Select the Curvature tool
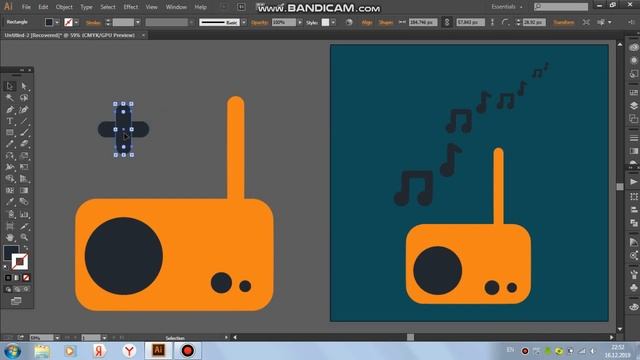640x360 pixels. [x=24, y=110]
